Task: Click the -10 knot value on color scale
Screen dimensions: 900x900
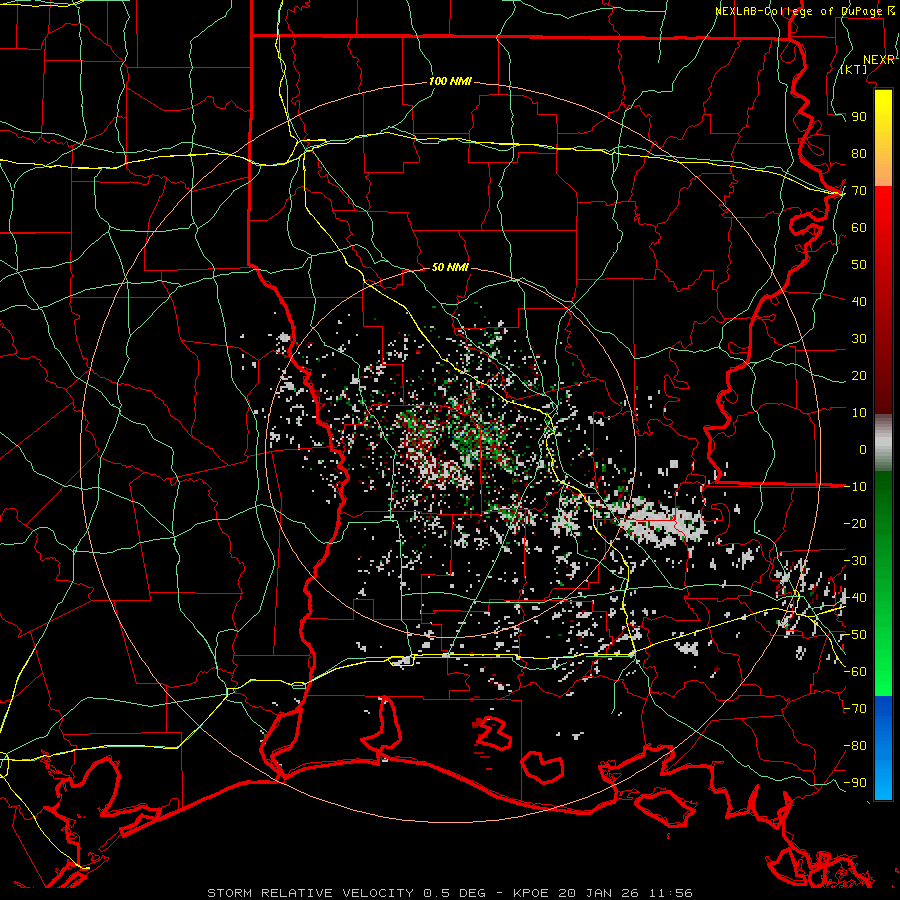Action: (855, 487)
